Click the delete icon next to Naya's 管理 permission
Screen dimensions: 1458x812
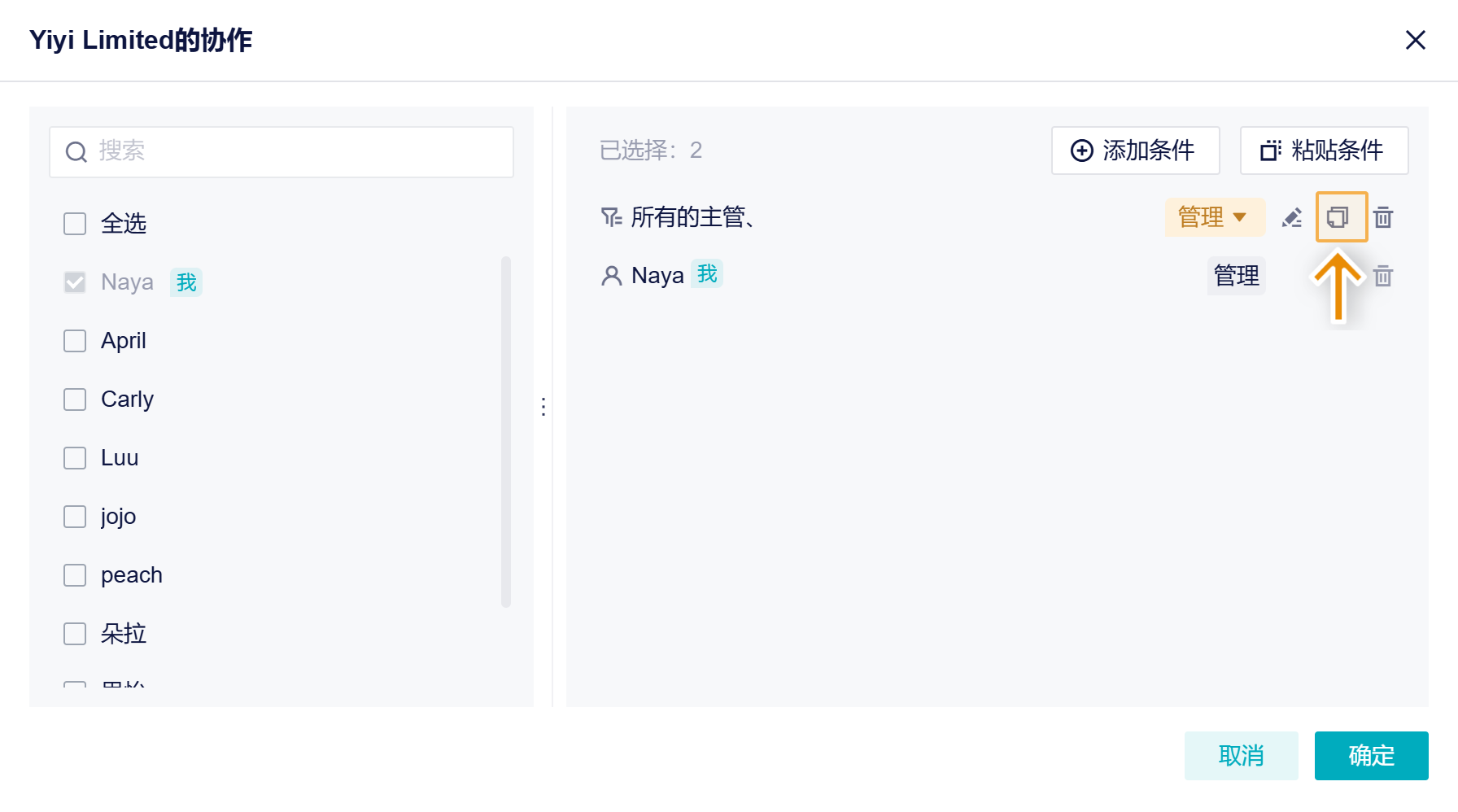coord(1382,276)
